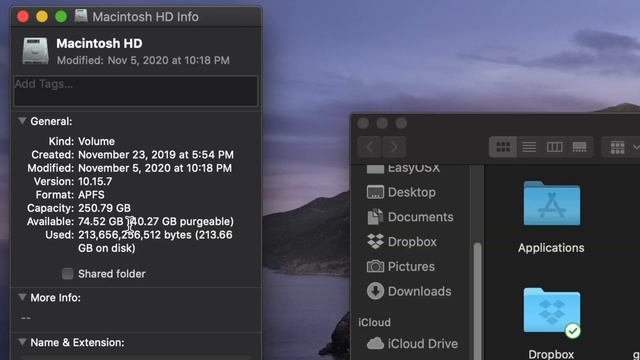Open Desktop in Finder sidebar
Screen dimensions: 640x360
(x=402, y=192)
